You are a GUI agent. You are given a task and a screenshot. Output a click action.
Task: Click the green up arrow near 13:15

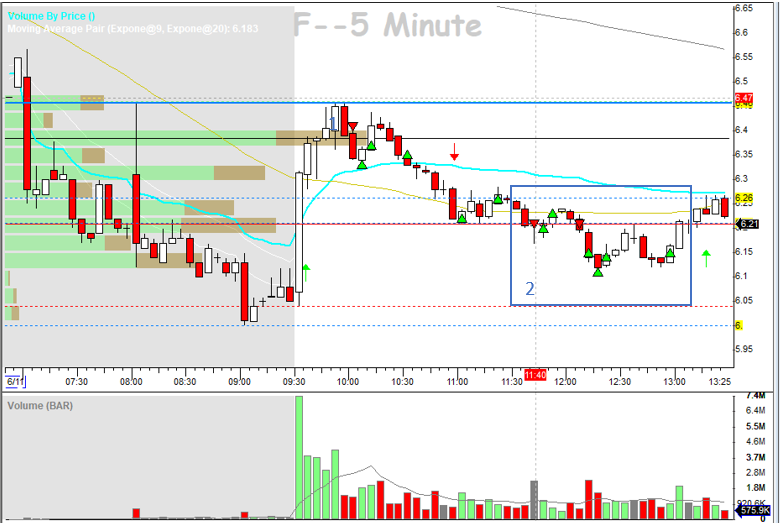pyautogui.click(x=705, y=259)
